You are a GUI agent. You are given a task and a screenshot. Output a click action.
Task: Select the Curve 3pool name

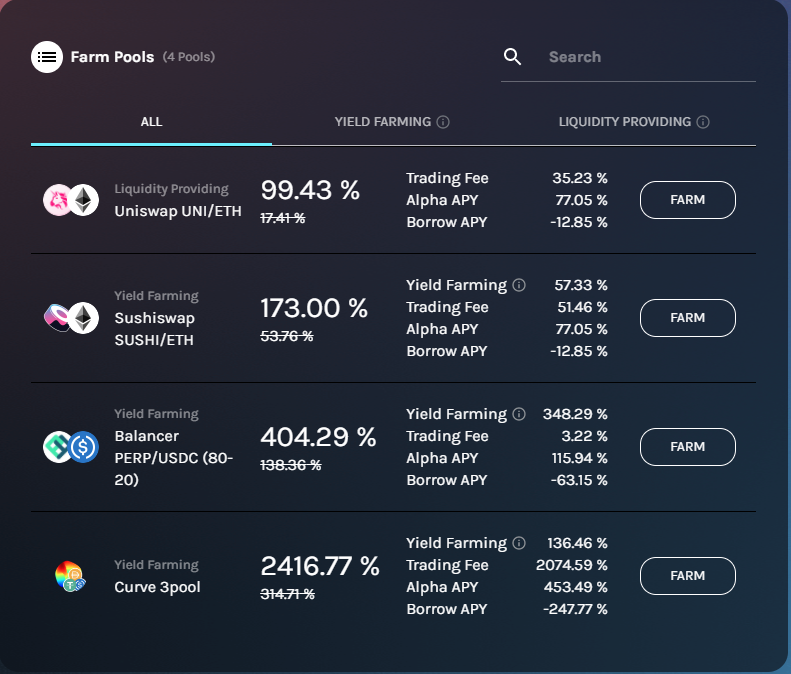point(157,587)
